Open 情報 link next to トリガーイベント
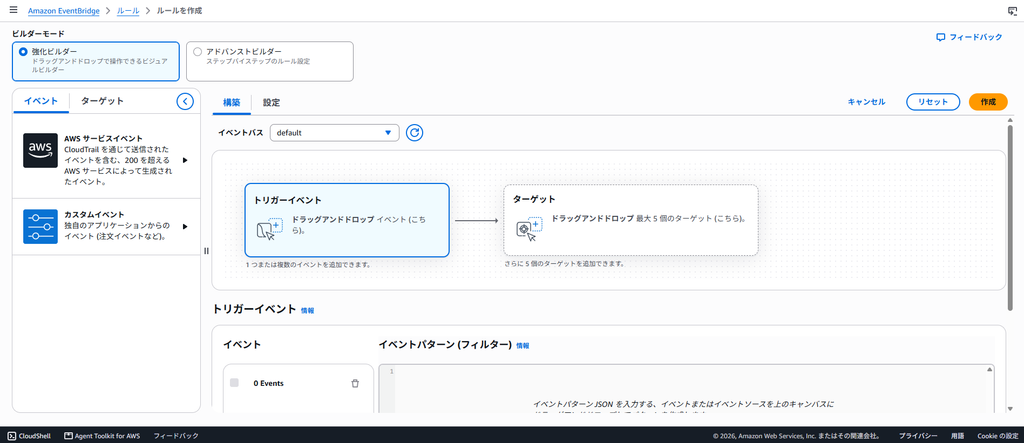The width and height of the screenshot is (1024, 443). (x=308, y=311)
